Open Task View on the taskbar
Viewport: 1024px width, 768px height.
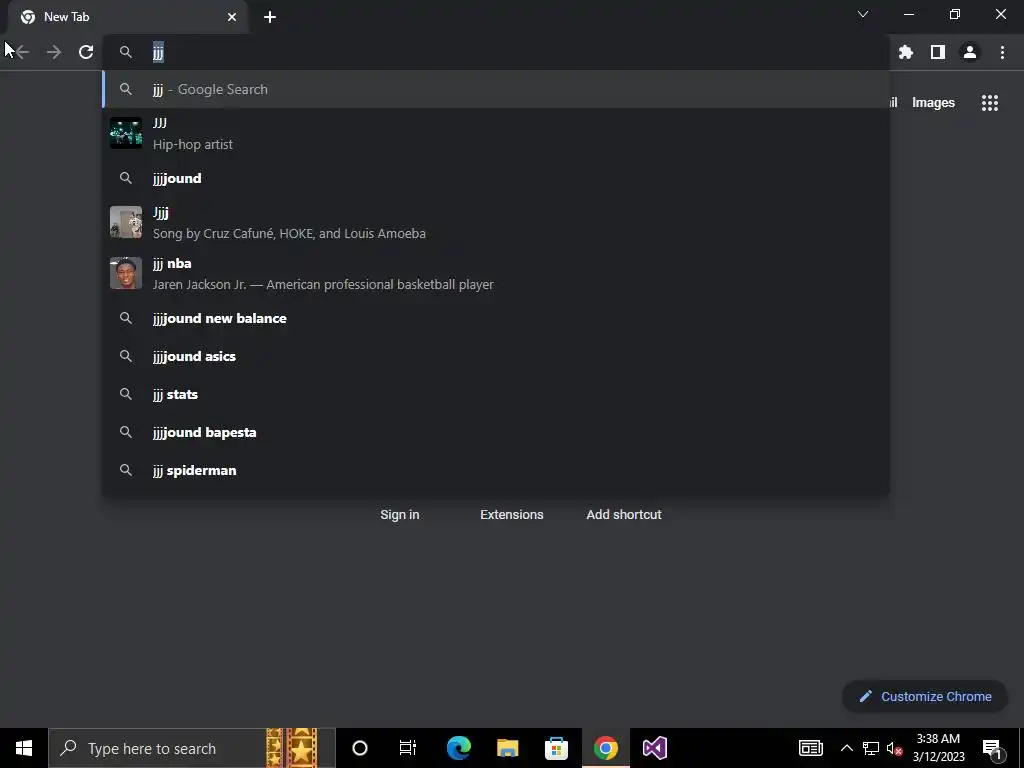[x=408, y=748]
